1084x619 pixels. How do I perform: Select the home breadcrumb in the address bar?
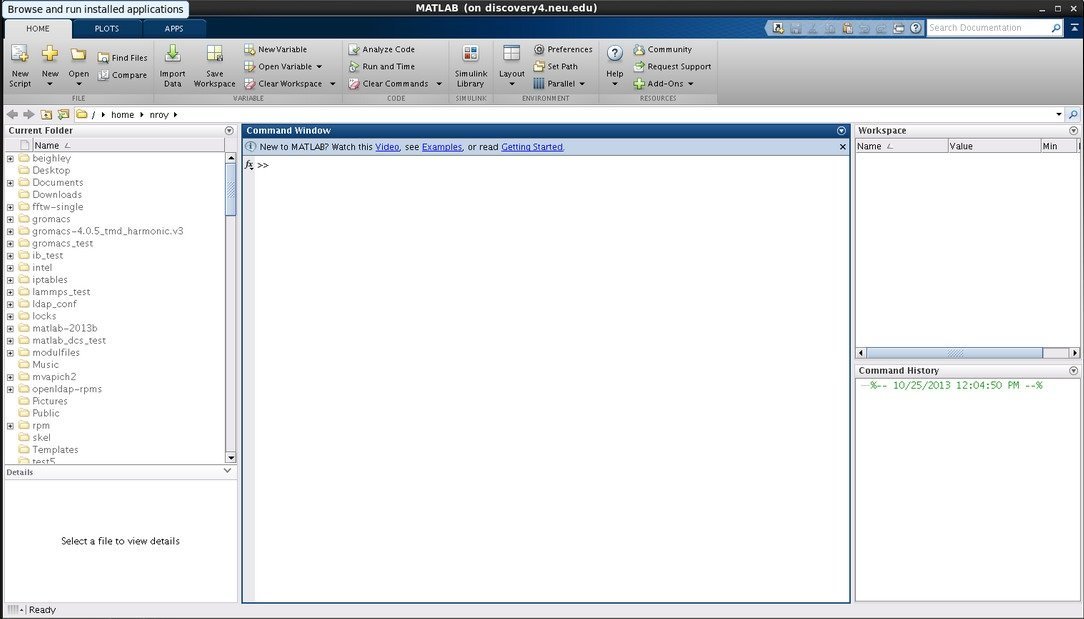(x=122, y=115)
